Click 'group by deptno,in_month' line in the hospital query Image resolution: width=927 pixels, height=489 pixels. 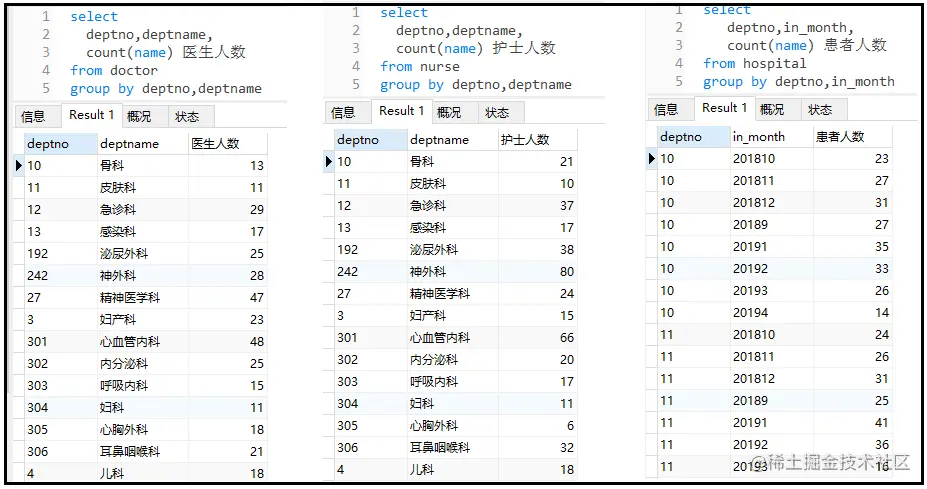(x=799, y=82)
